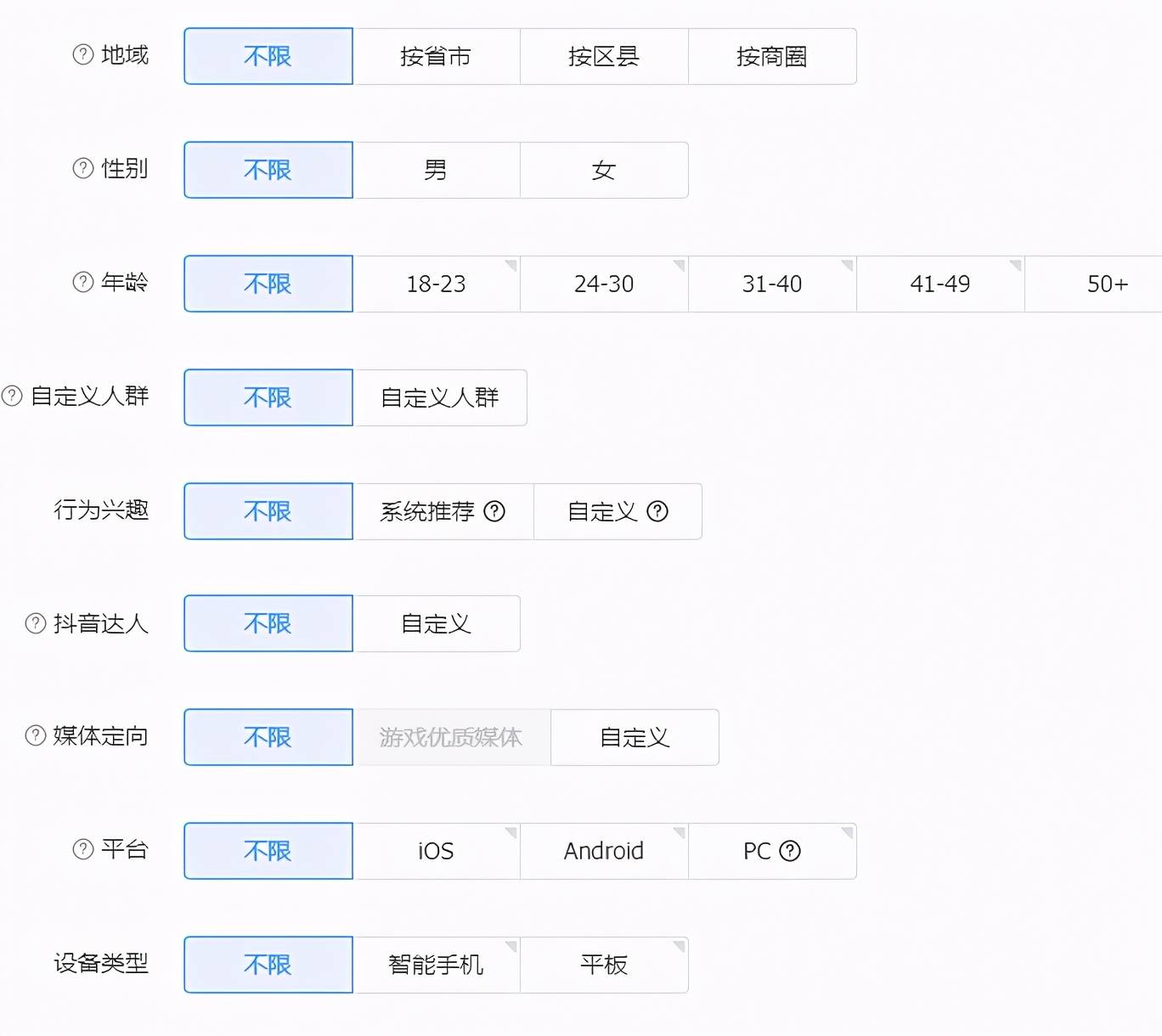Toggle PC platform option
The width and height of the screenshot is (1162, 1036).
(x=772, y=851)
